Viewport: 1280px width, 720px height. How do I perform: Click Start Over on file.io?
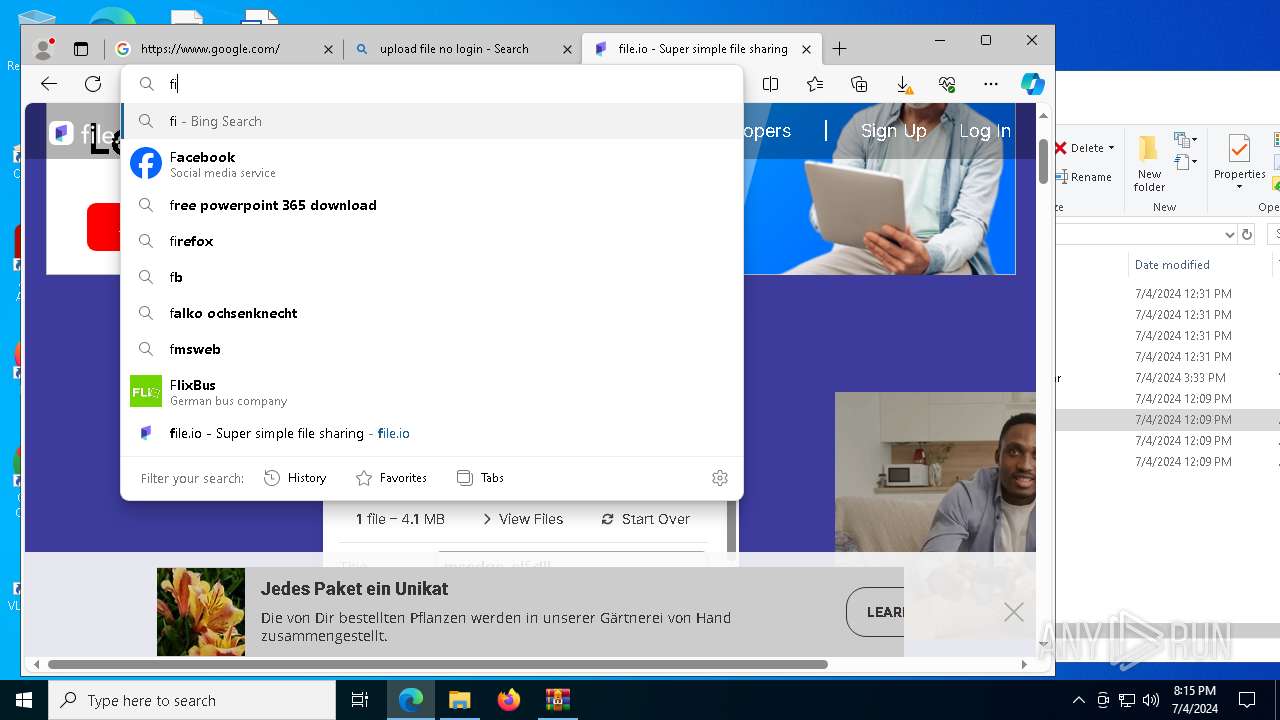pyautogui.click(x=646, y=519)
